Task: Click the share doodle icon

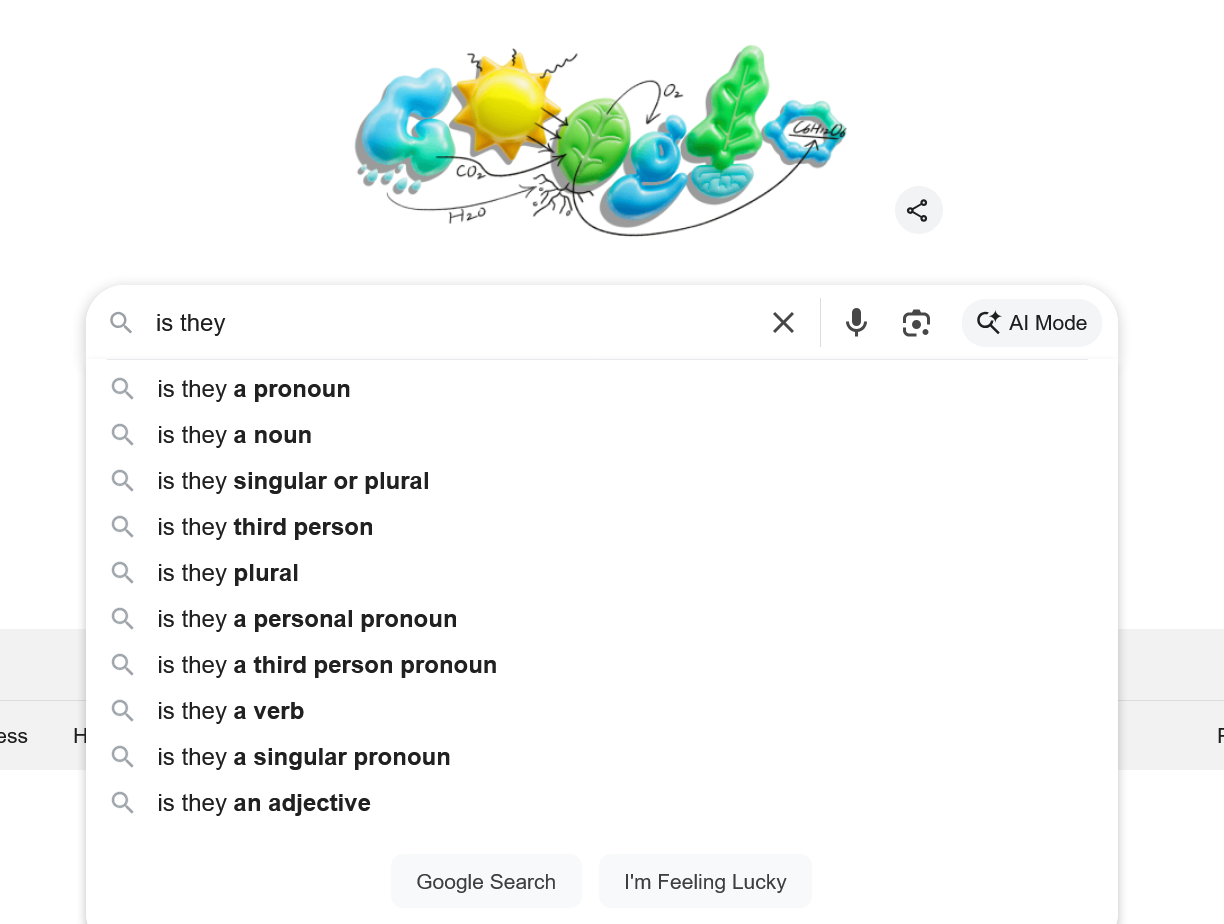Action: point(918,210)
